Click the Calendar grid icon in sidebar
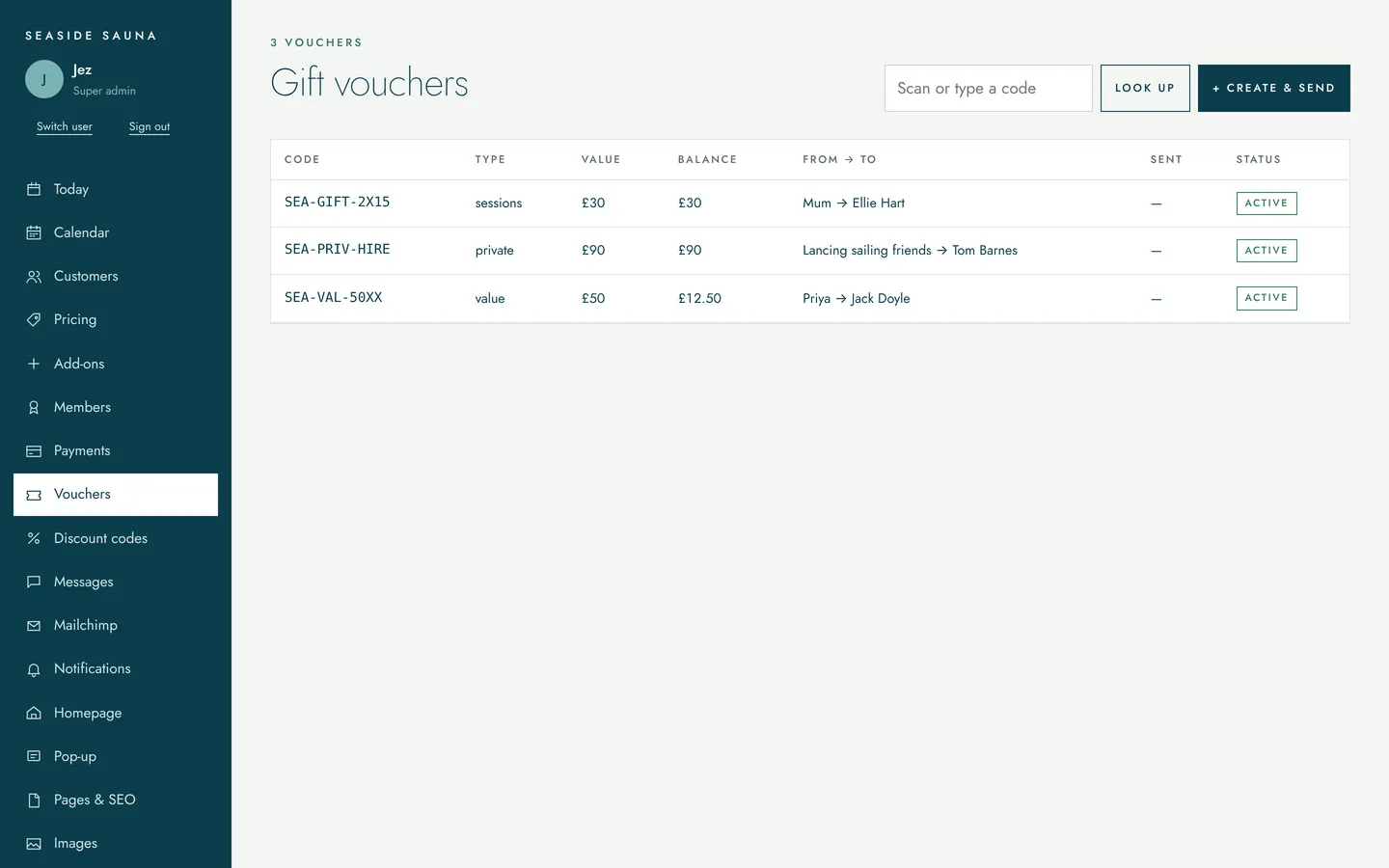This screenshot has height=868, width=1389. pos(34,232)
